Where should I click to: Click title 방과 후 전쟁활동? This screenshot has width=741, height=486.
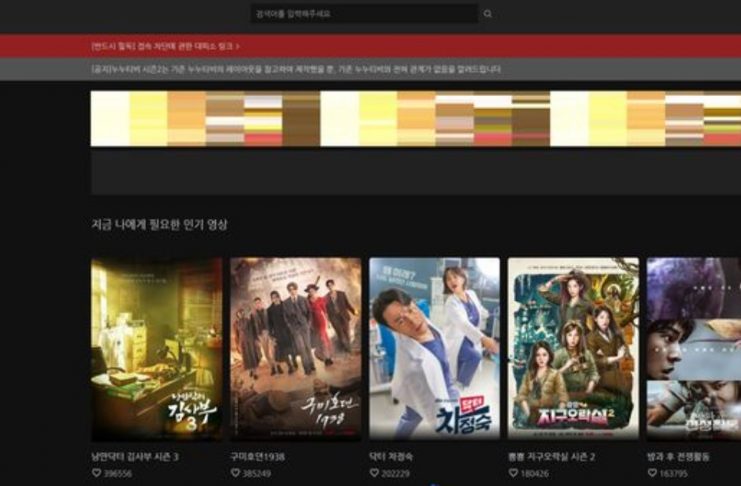(678, 457)
